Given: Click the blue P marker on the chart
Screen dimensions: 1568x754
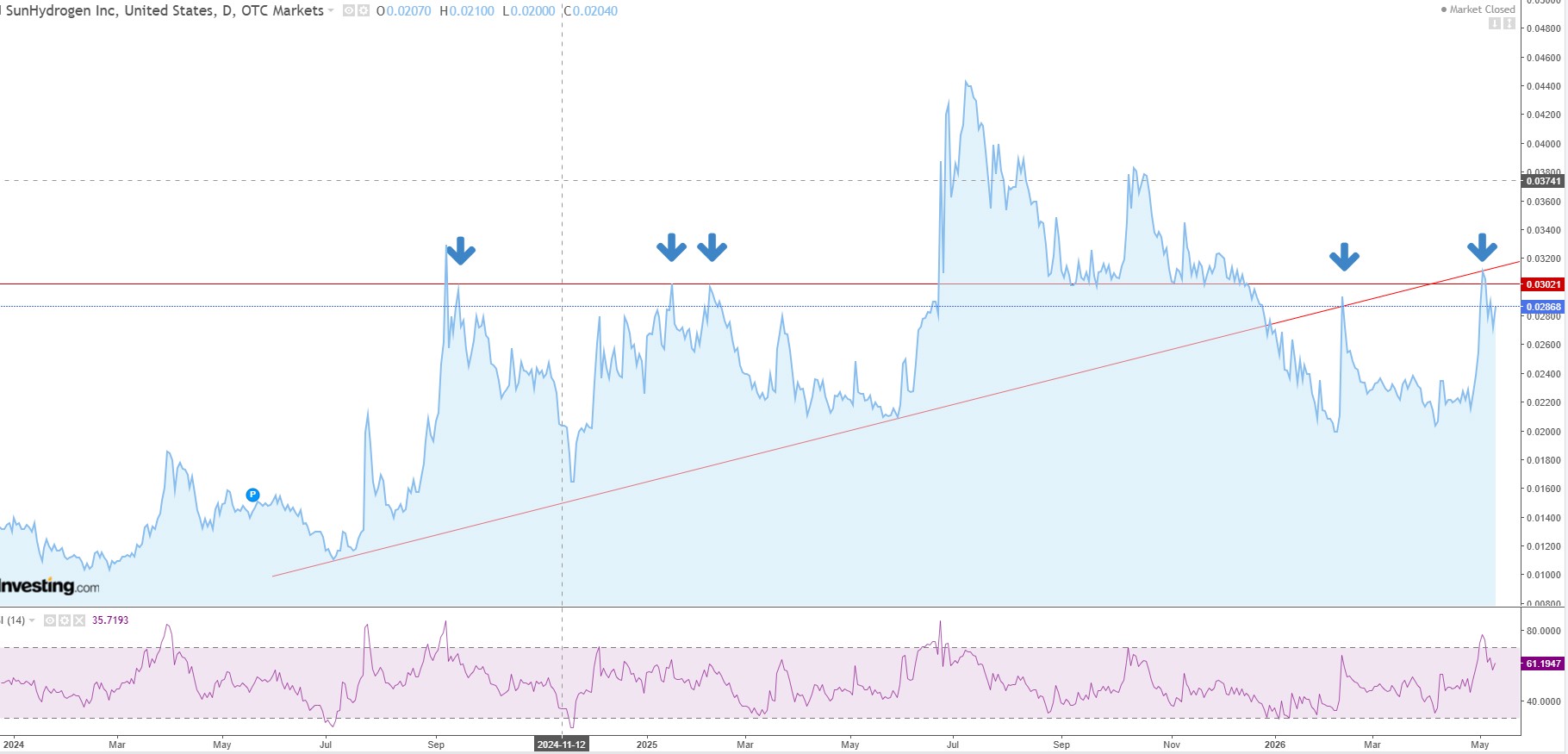Looking at the screenshot, I should point(252,495).
